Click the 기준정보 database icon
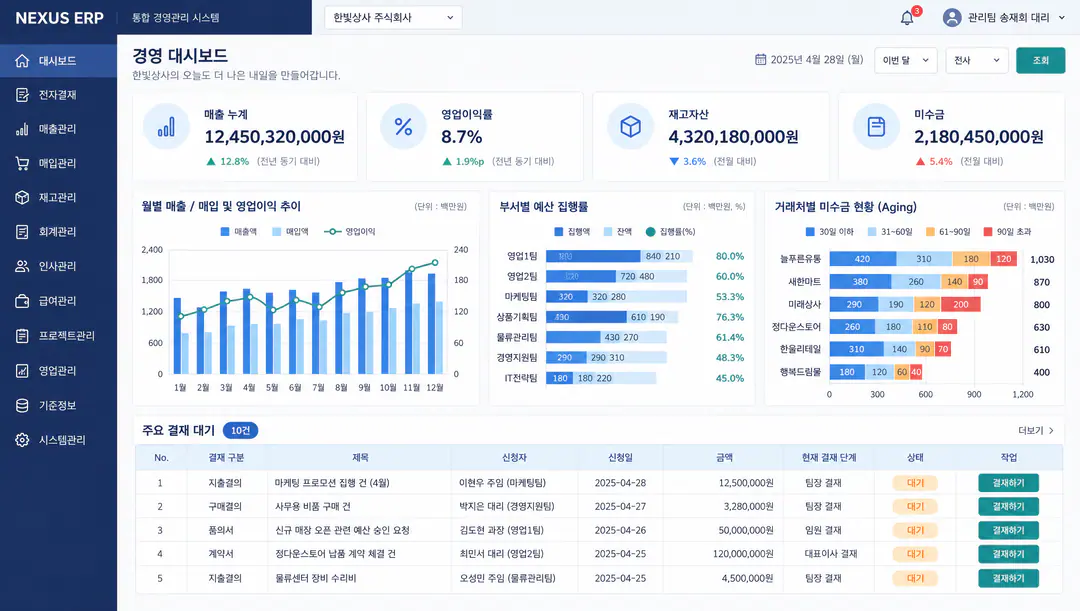Viewport: 1080px width, 611px height. 22,406
